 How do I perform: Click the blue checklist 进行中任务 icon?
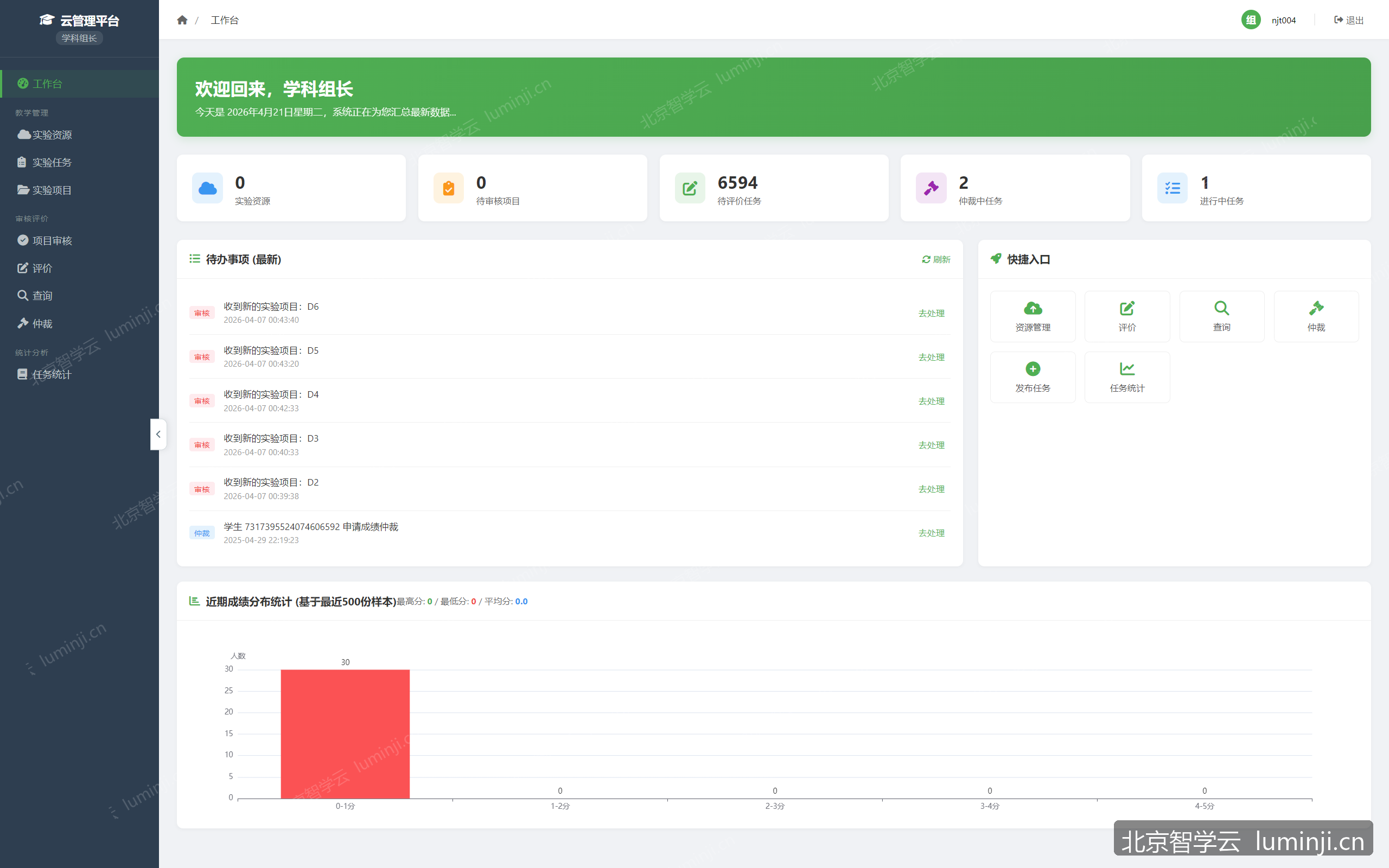(1172, 188)
